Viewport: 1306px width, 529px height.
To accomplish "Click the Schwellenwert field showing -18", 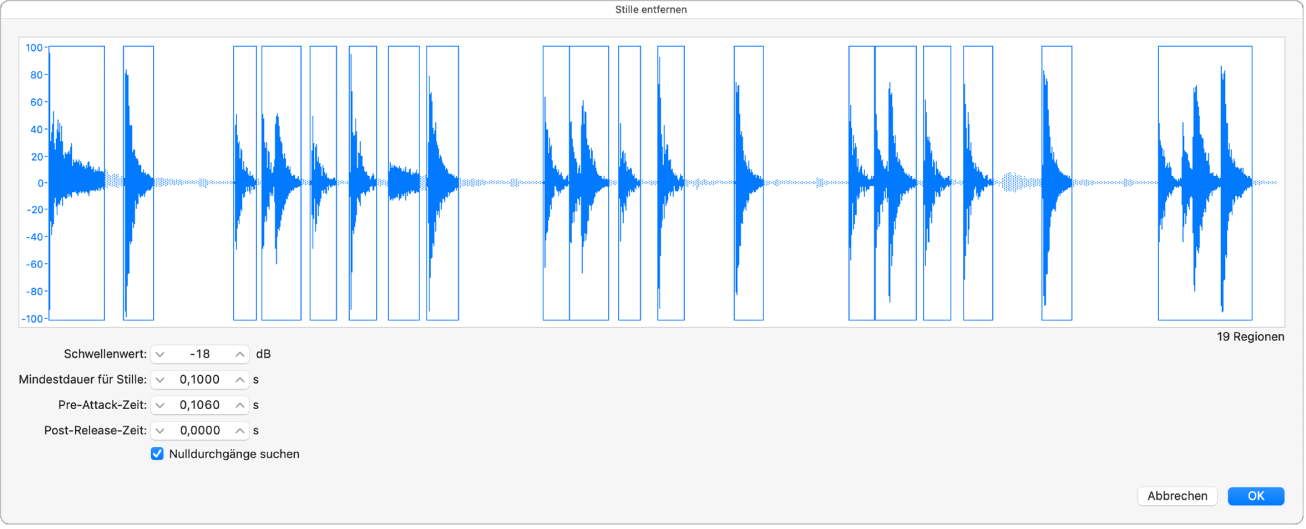I will point(200,354).
